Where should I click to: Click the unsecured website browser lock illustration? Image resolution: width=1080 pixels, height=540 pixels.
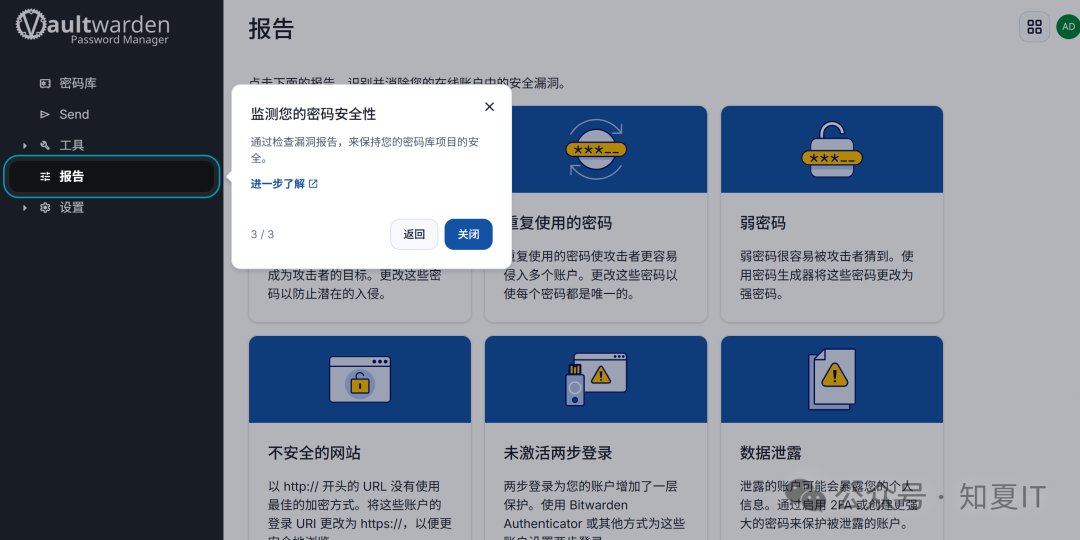[x=360, y=379]
